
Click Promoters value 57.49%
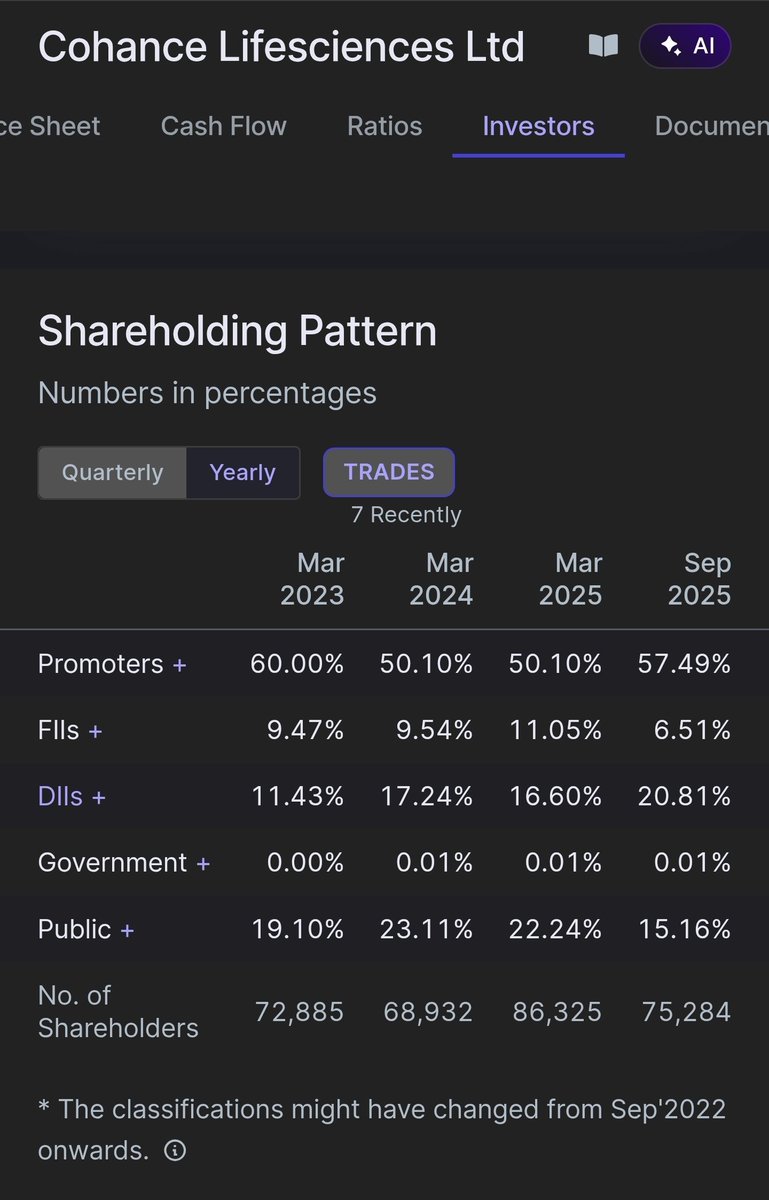(684, 664)
